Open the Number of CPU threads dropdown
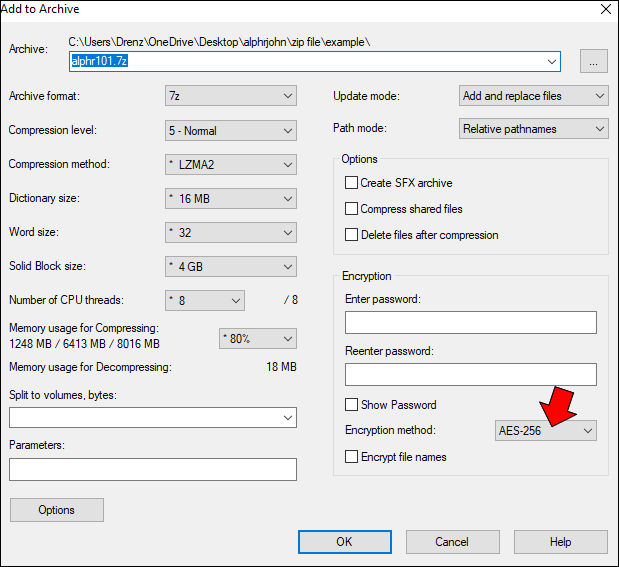The width and height of the screenshot is (619, 567). pos(204,300)
